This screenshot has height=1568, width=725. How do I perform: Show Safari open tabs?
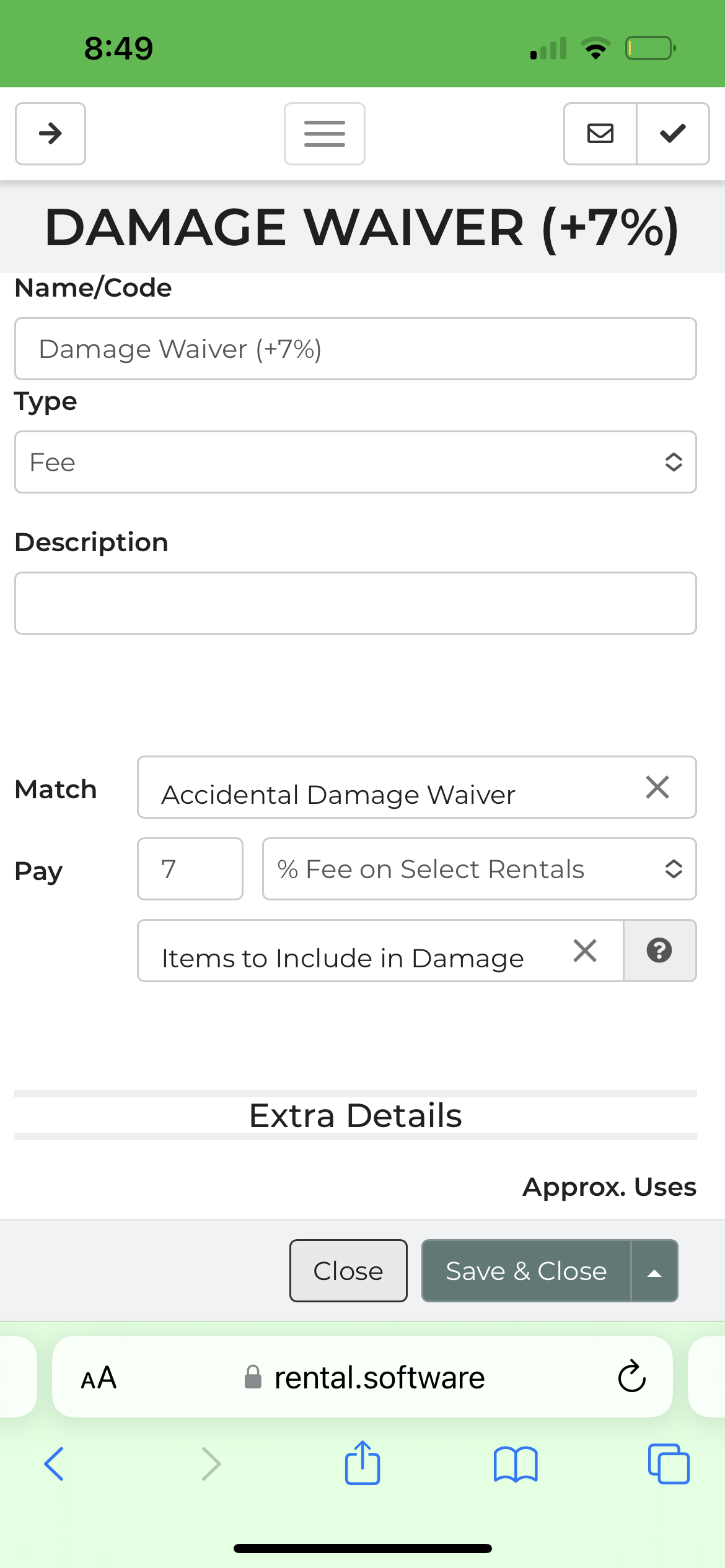tap(669, 1464)
